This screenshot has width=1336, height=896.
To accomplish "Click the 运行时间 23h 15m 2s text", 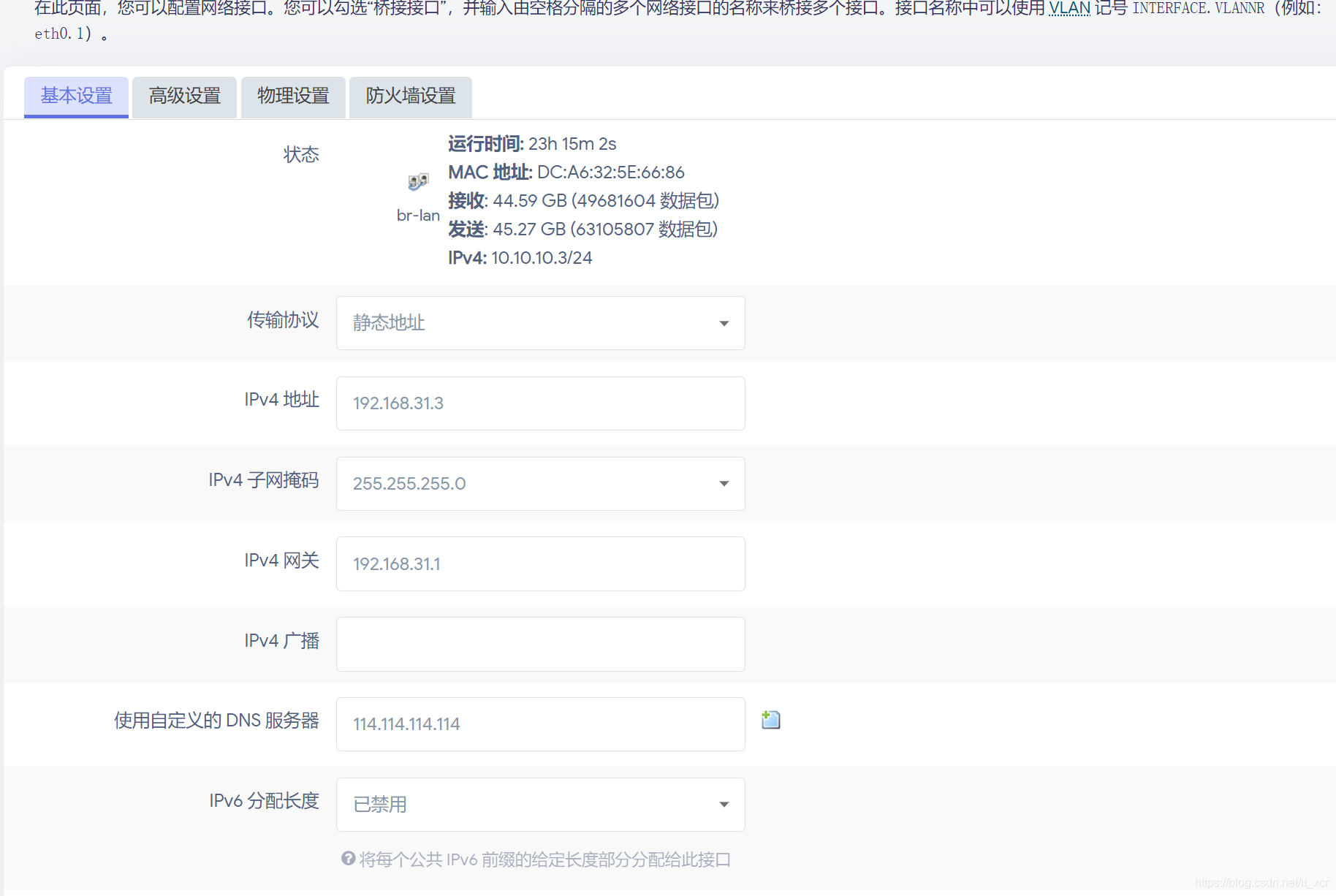I will [x=532, y=144].
